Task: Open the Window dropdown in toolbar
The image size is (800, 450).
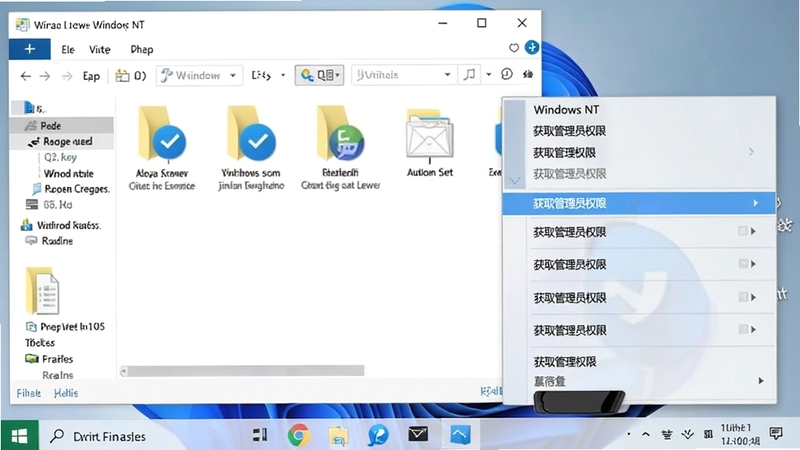Action: click(199, 76)
